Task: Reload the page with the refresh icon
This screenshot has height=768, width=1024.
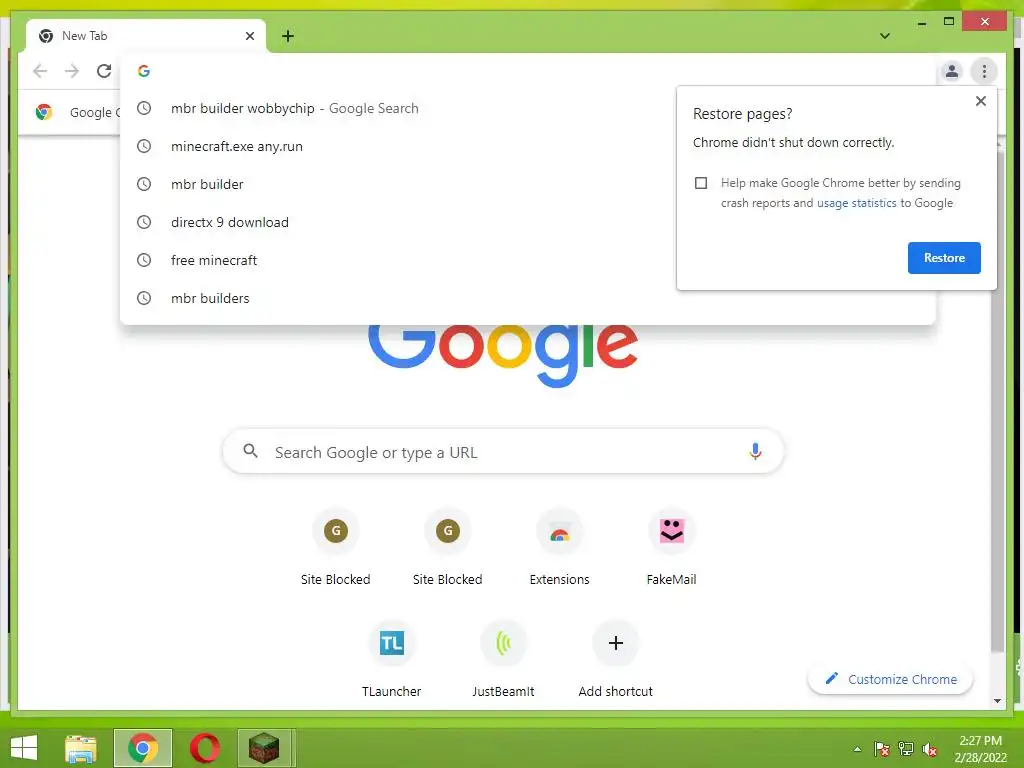Action: click(x=104, y=71)
